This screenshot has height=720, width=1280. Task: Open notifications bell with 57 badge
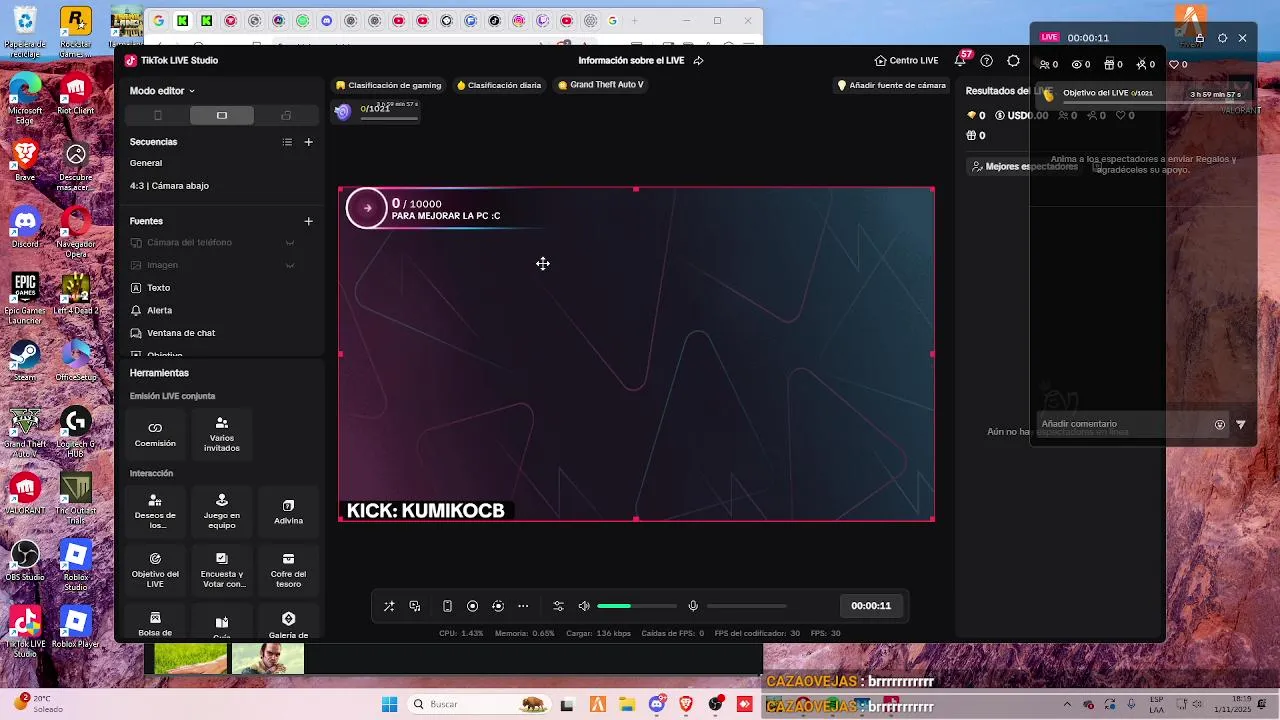(x=961, y=60)
